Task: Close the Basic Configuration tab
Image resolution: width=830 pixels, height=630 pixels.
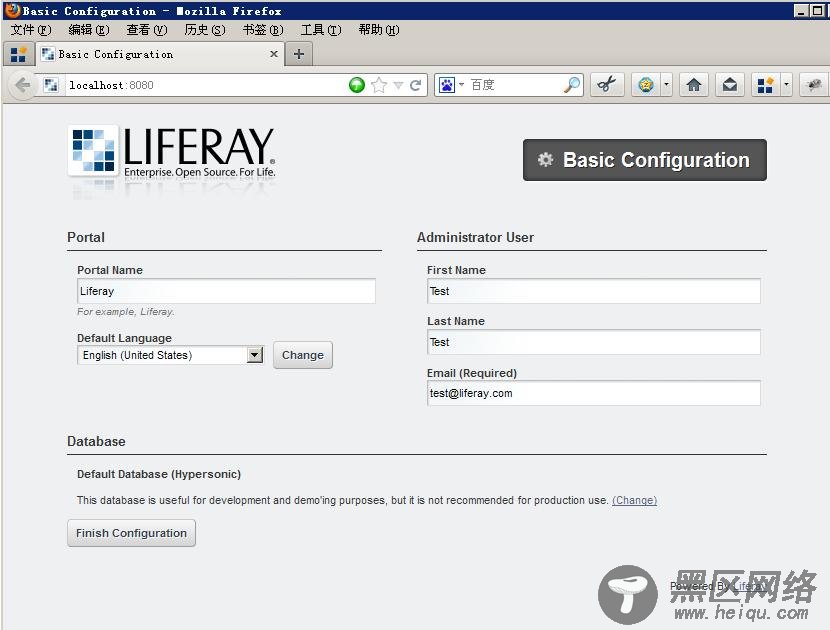Action: [x=274, y=54]
